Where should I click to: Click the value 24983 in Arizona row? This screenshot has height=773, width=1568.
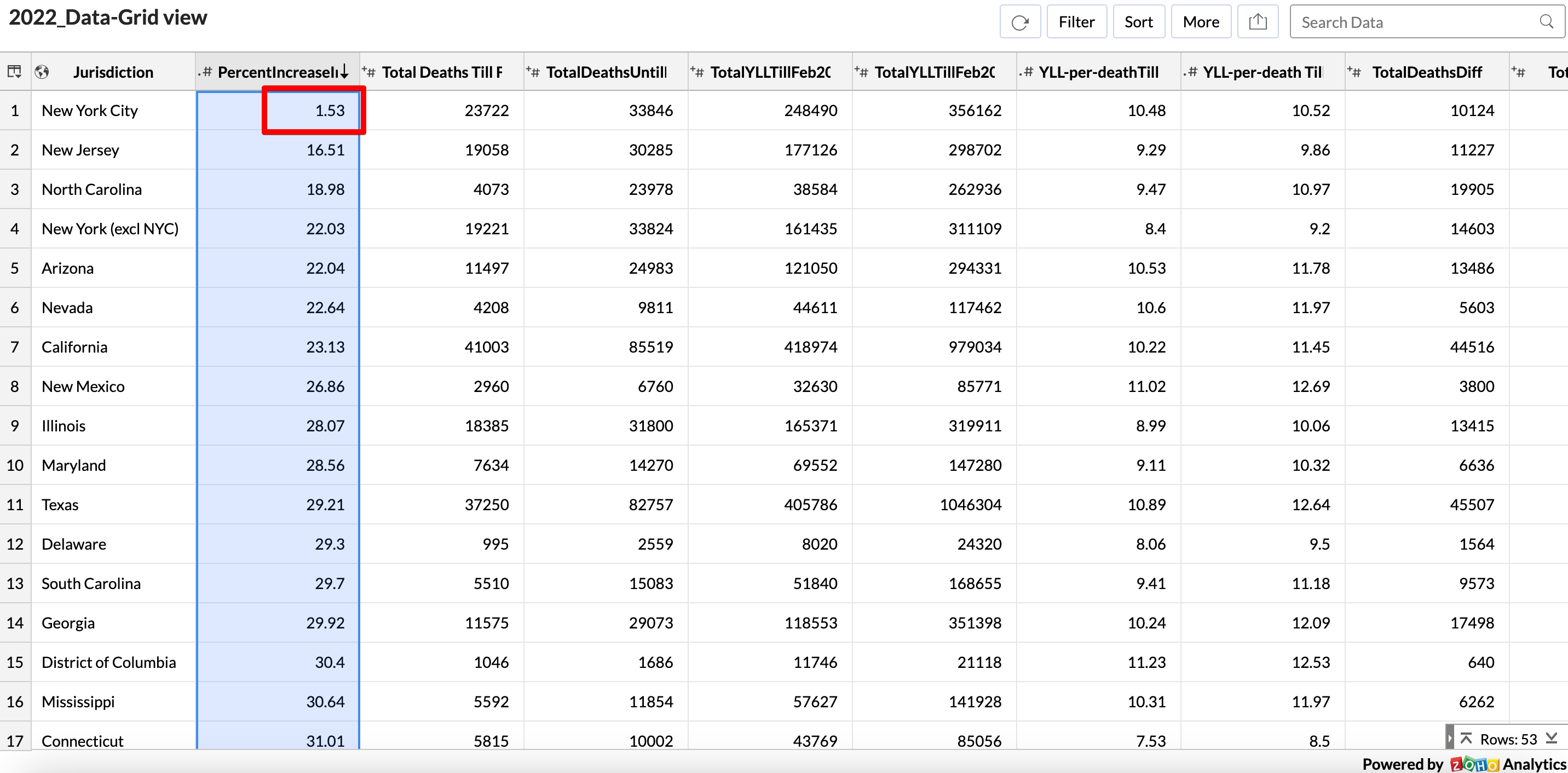pyautogui.click(x=651, y=268)
